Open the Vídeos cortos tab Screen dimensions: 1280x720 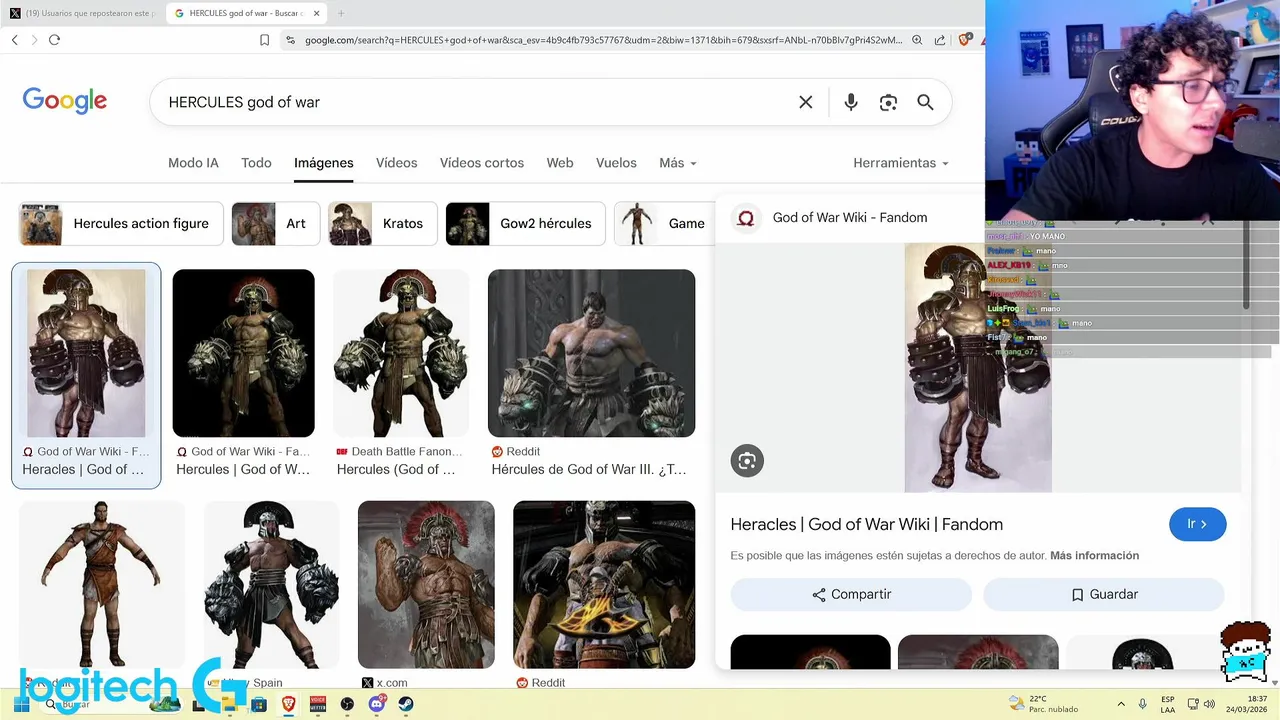482,163
